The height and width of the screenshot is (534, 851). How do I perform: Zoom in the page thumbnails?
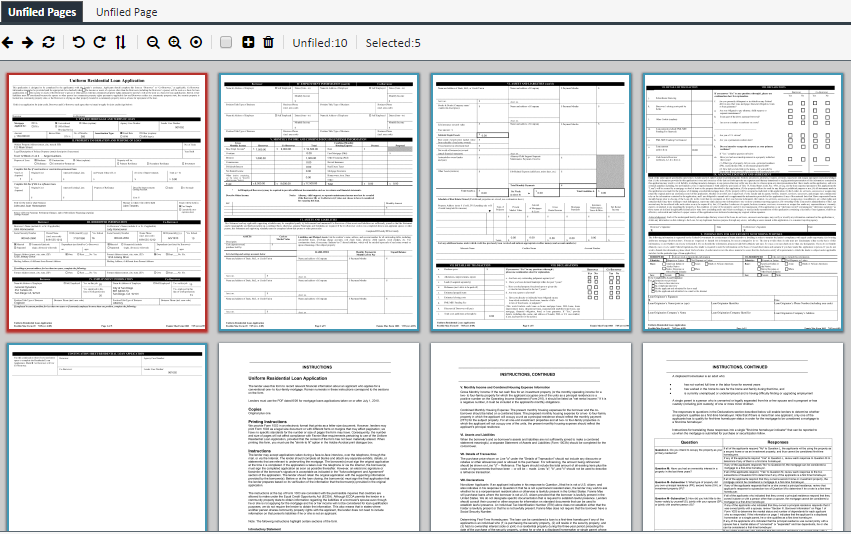click(175, 43)
